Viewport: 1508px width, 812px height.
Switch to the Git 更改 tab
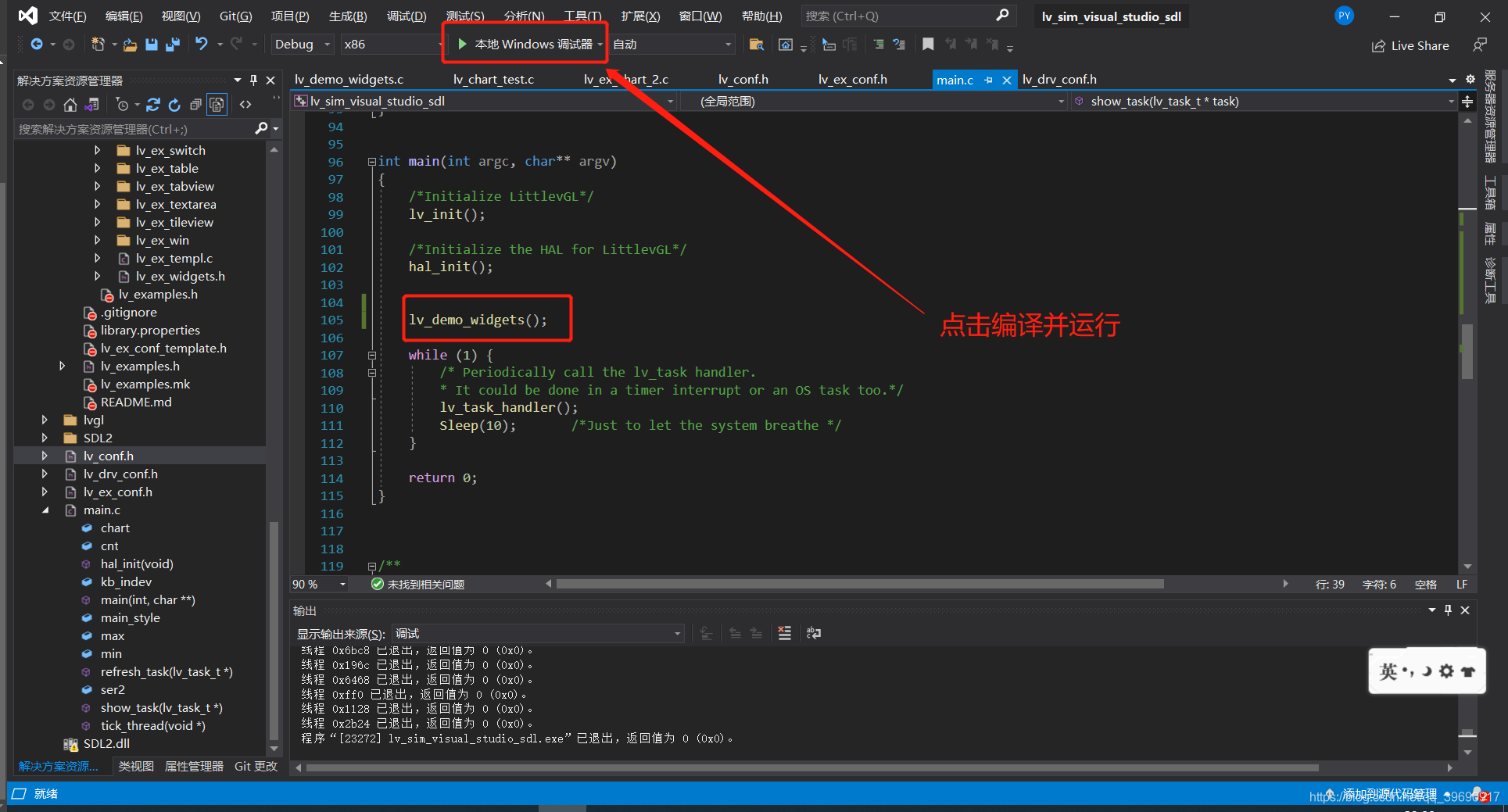[x=256, y=767]
